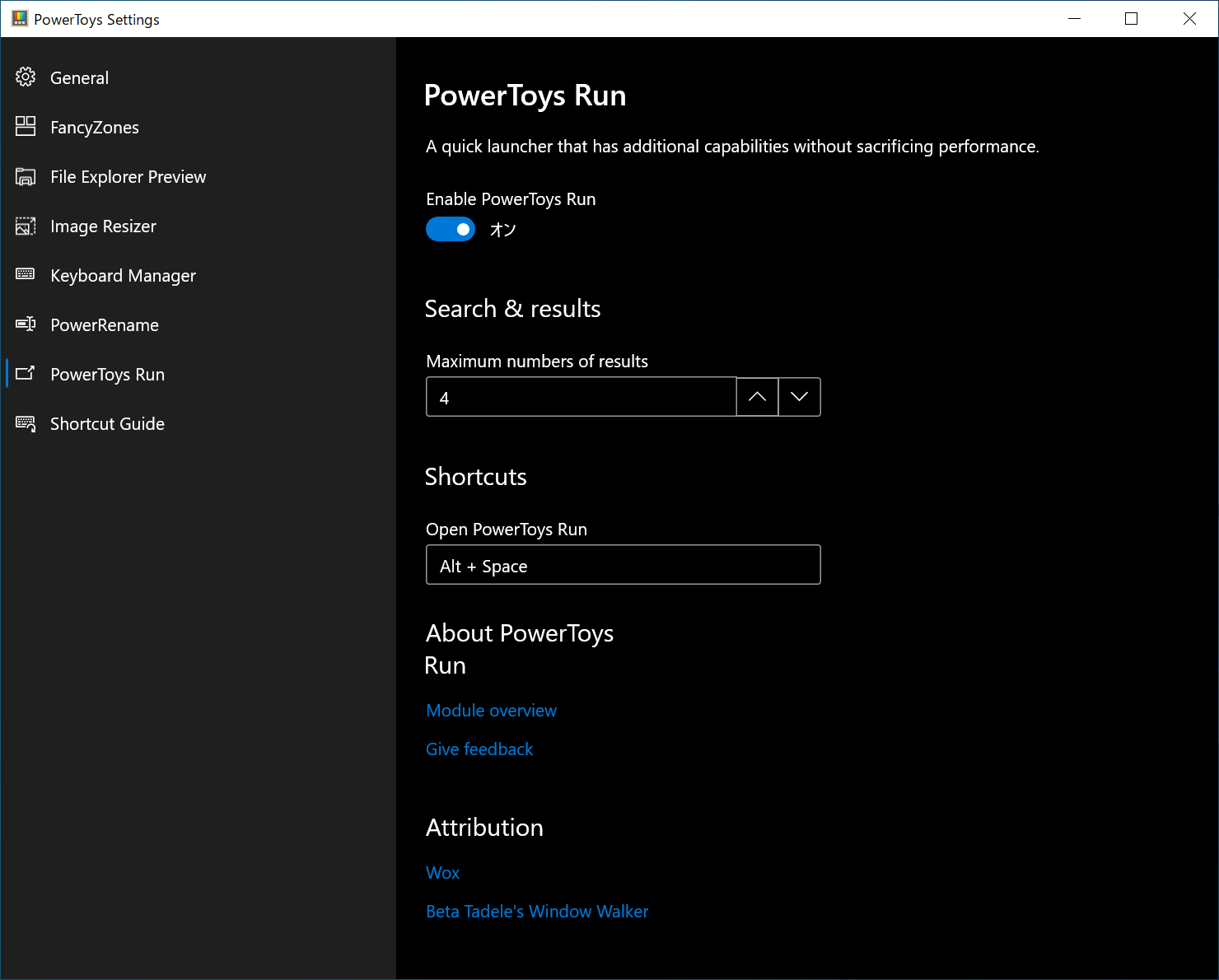
Task: Click the General gear icon
Action: (26, 77)
